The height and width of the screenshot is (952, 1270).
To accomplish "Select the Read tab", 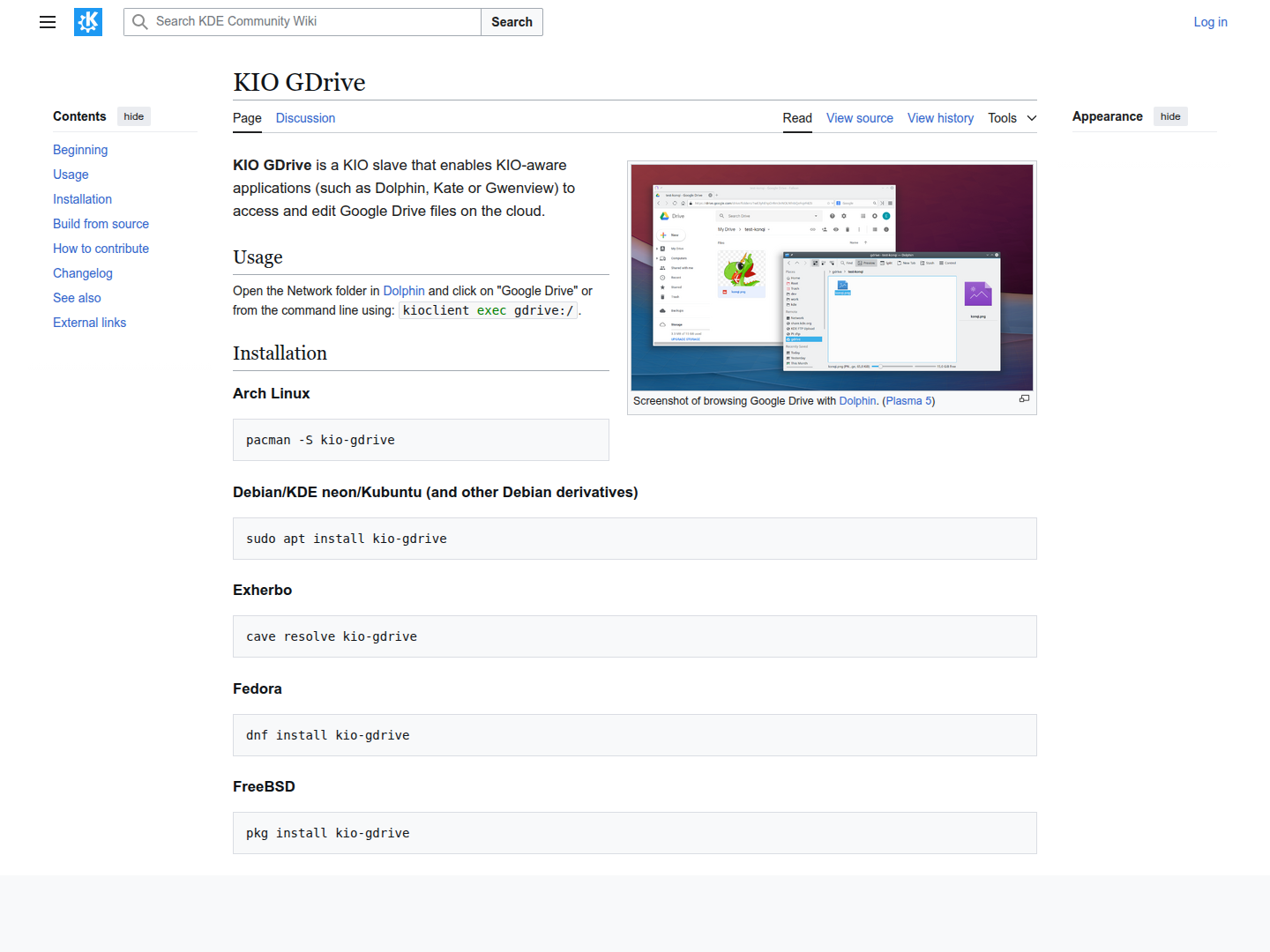I will tap(797, 118).
